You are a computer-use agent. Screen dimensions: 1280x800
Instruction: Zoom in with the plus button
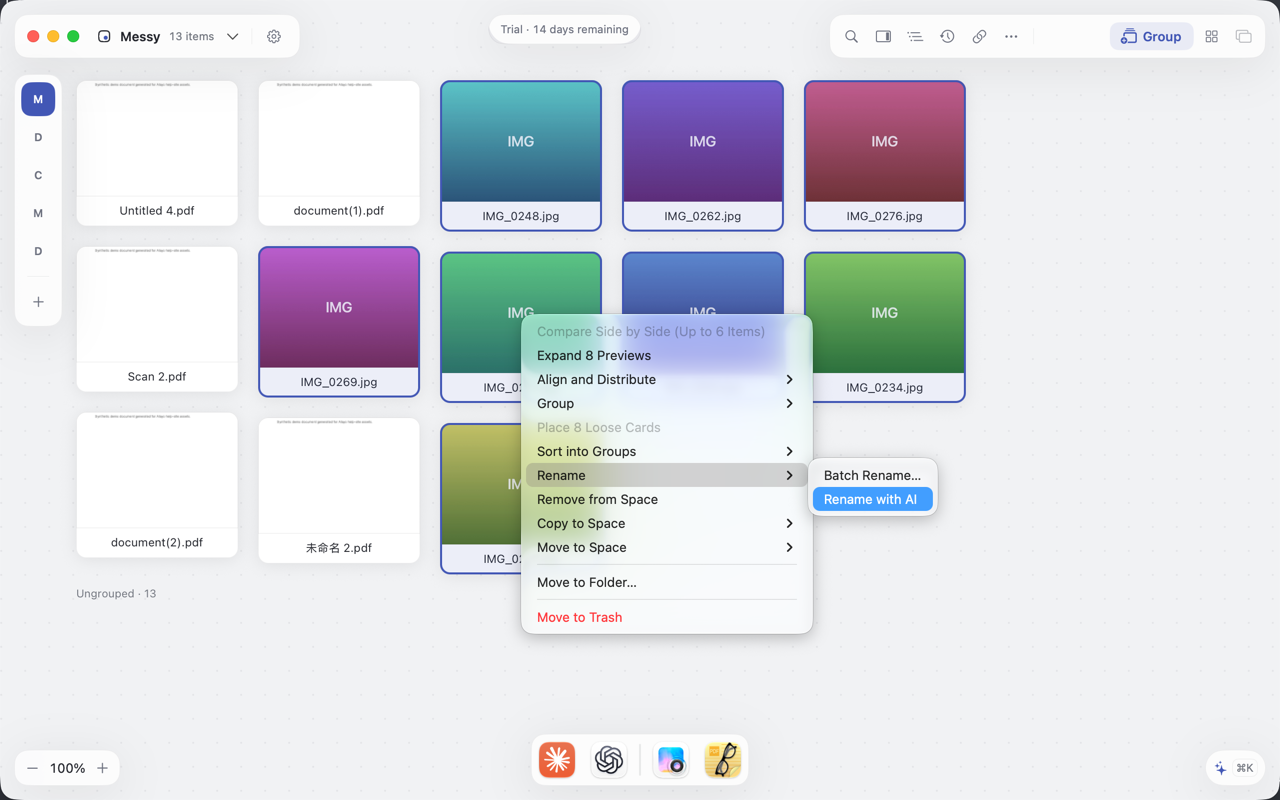(102, 768)
